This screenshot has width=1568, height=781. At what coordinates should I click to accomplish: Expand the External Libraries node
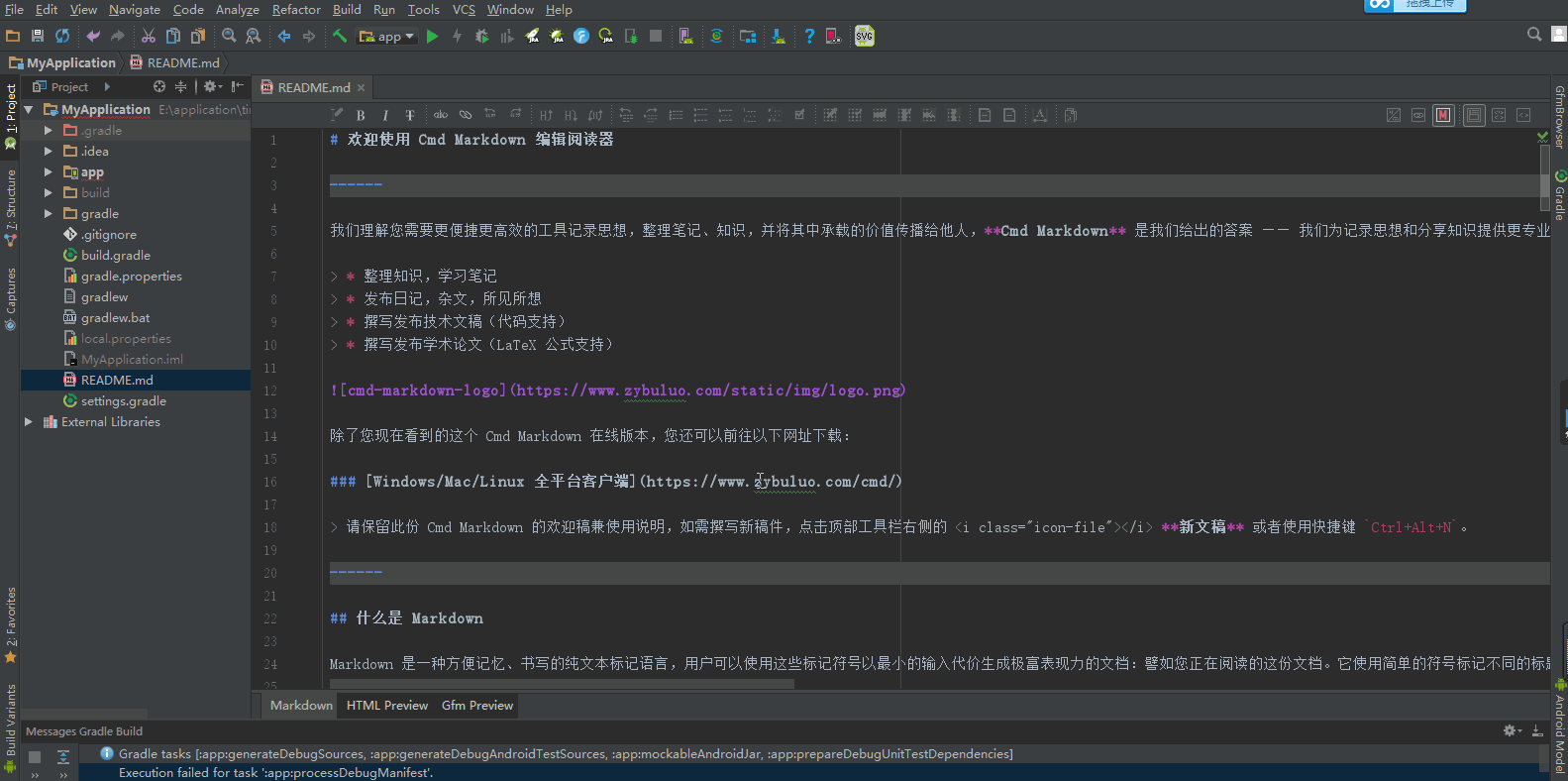29,421
